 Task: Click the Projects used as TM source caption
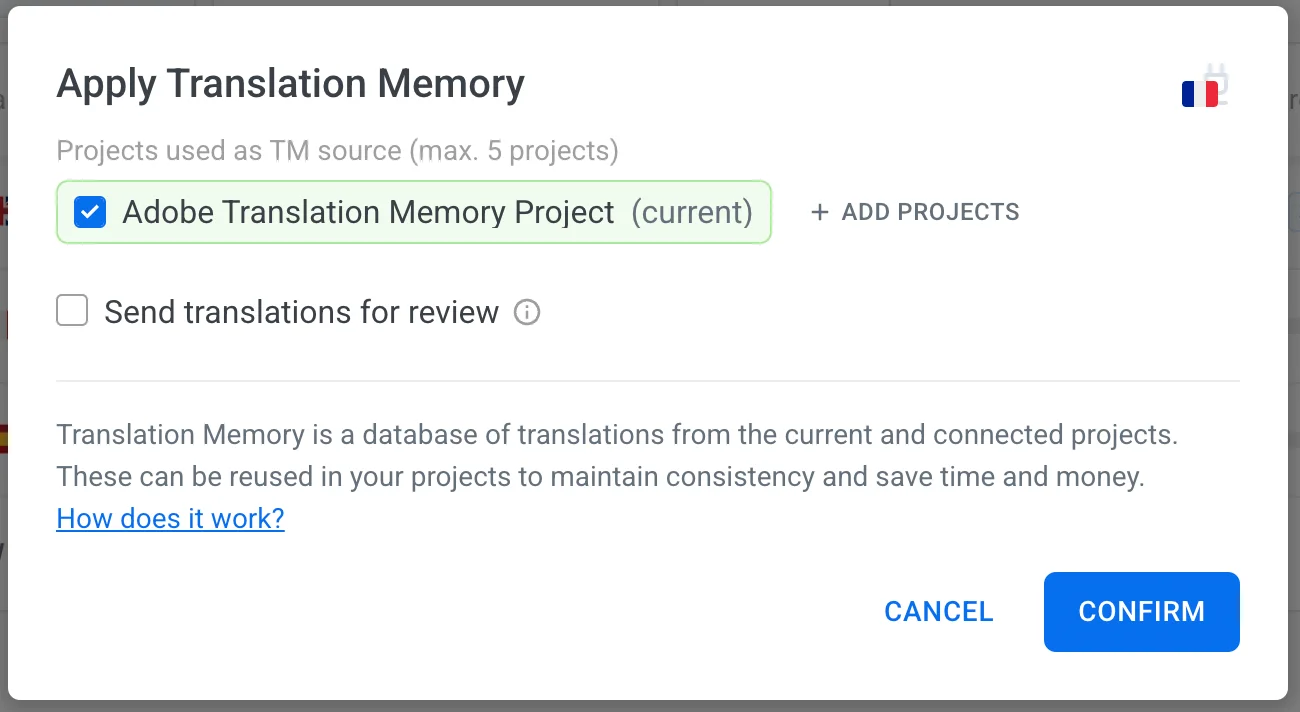pos(337,151)
